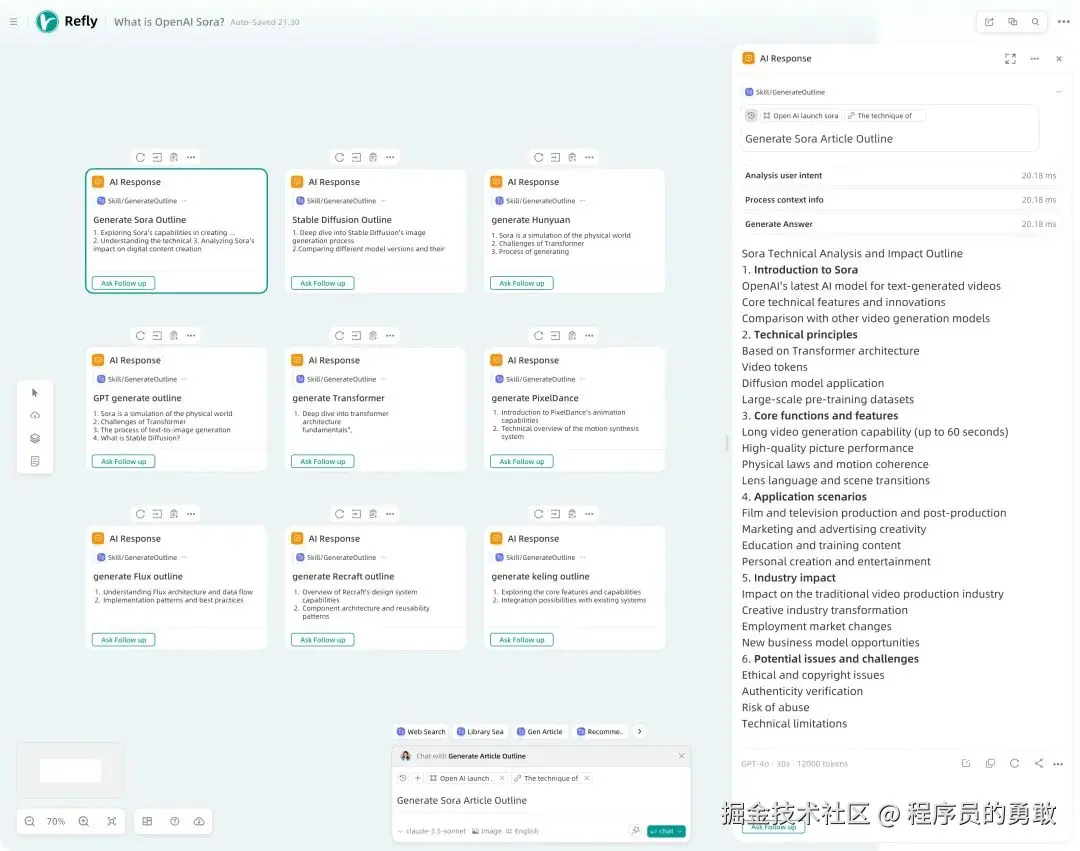
Task: Open the layers icon in the left toolbar
Action: click(x=35, y=437)
